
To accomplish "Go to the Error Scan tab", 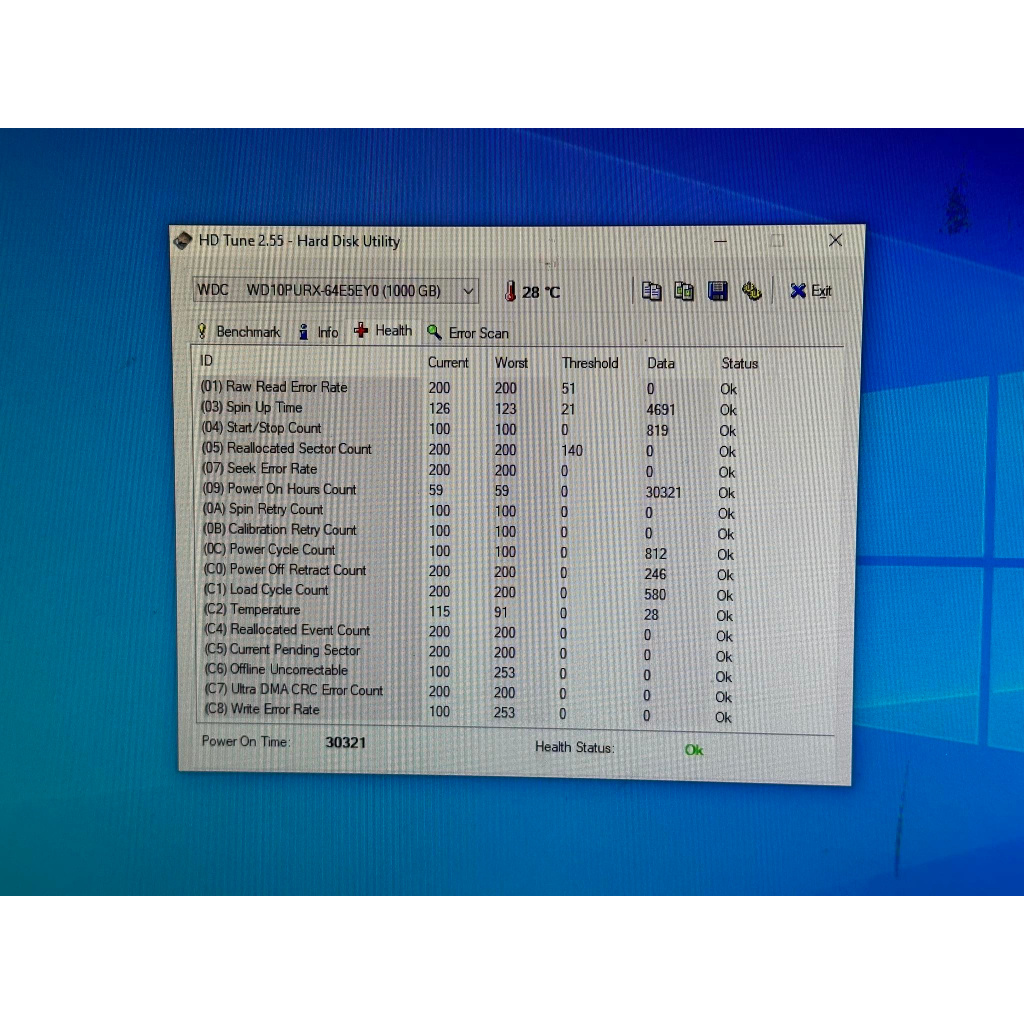I will pyautogui.click(x=468, y=333).
